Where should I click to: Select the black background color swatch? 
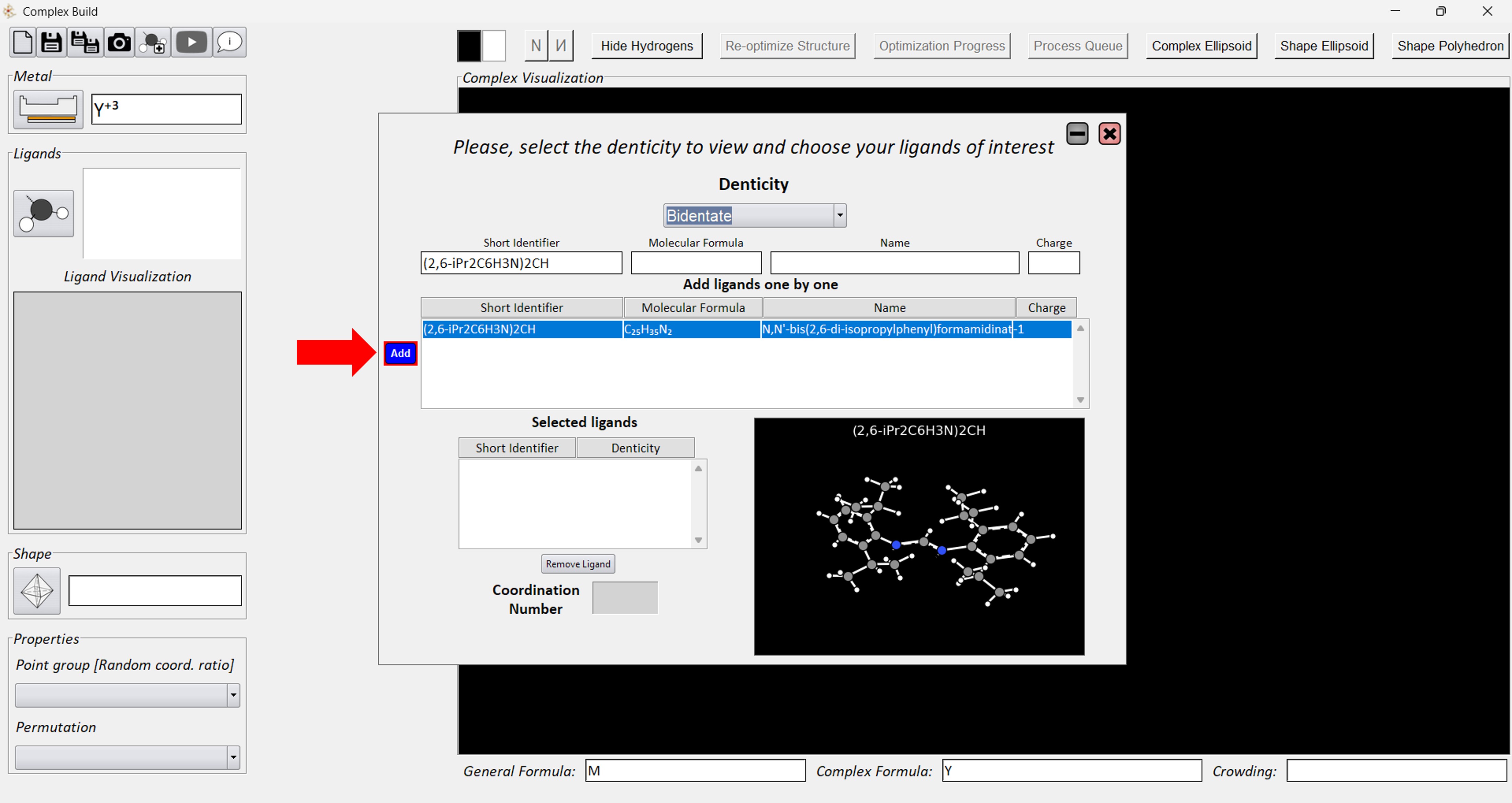(469, 46)
